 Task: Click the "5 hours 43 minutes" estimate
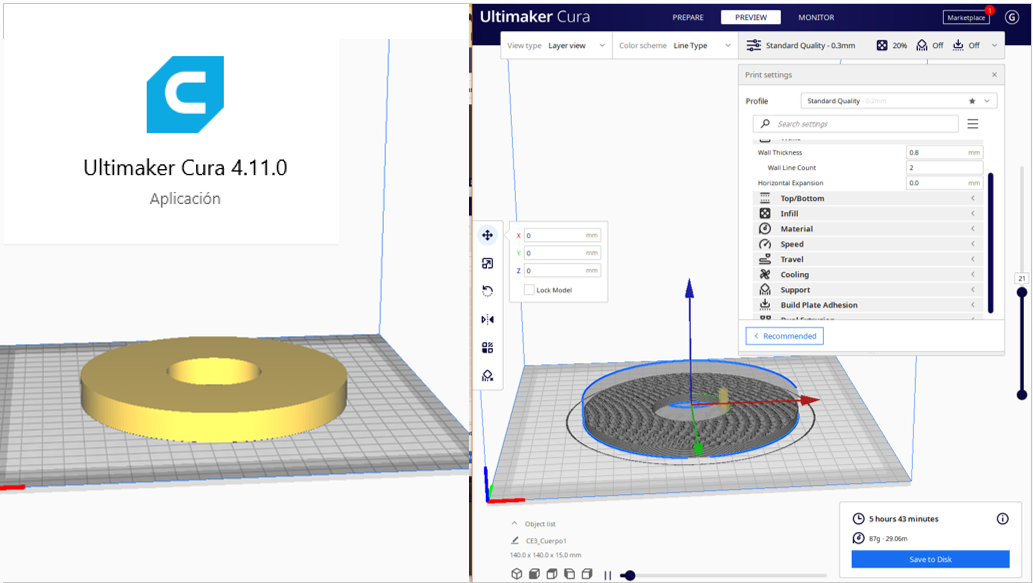coord(903,519)
